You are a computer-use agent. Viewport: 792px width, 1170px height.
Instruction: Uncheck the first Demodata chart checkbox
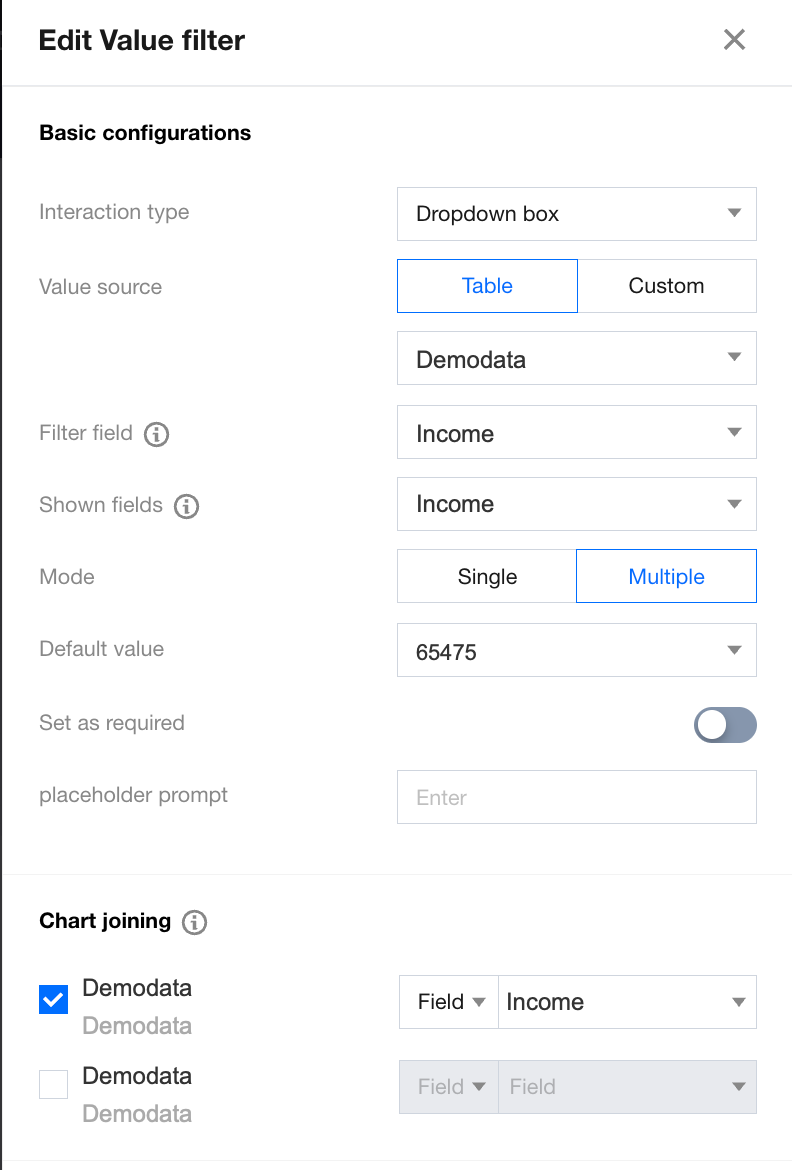(x=54, y=999)
